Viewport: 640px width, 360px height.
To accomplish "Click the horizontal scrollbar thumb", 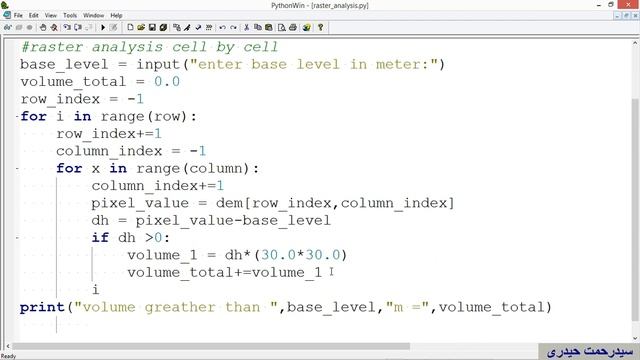I will click(x=211, y=346).
